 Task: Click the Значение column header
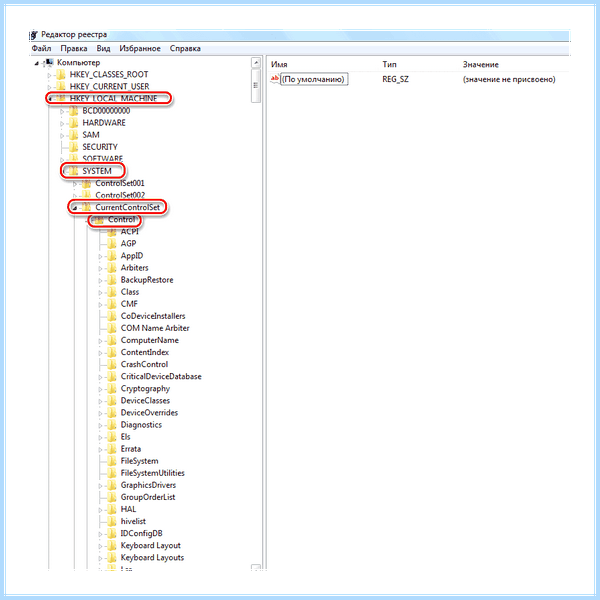(x=481, y=65)
